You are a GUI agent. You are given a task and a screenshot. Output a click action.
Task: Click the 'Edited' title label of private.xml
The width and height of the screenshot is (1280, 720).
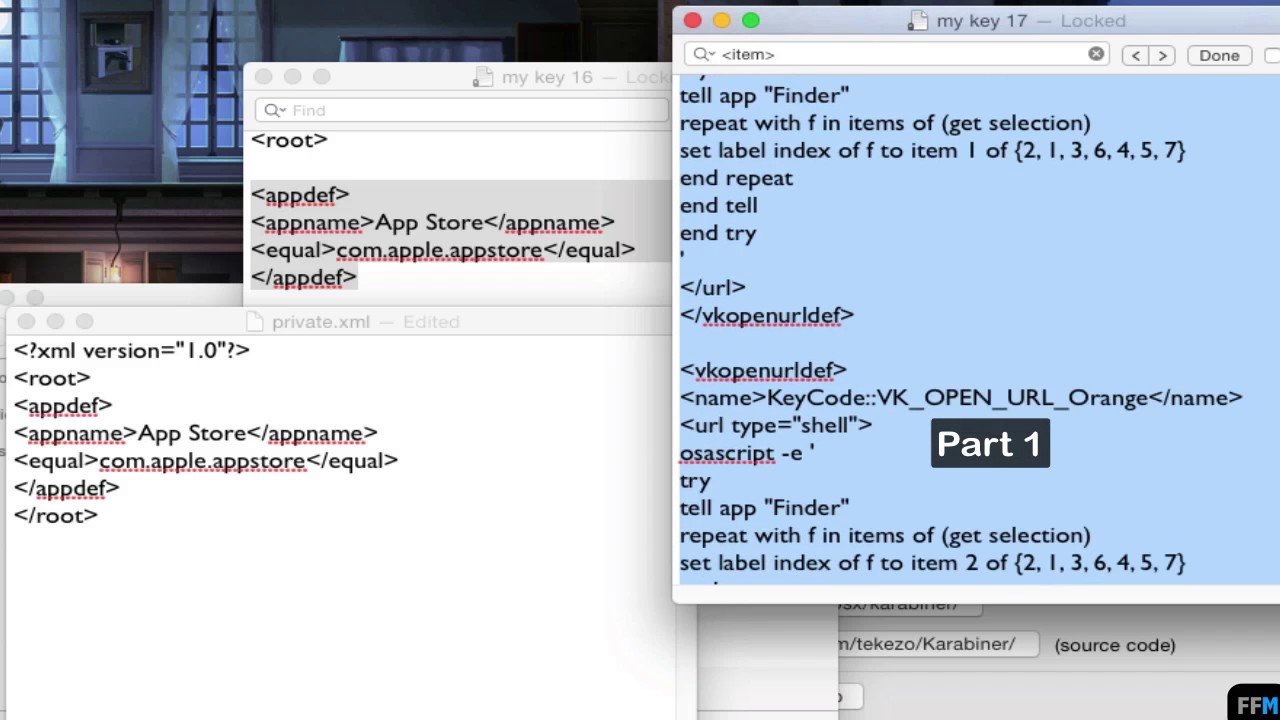tap(431, 322)
